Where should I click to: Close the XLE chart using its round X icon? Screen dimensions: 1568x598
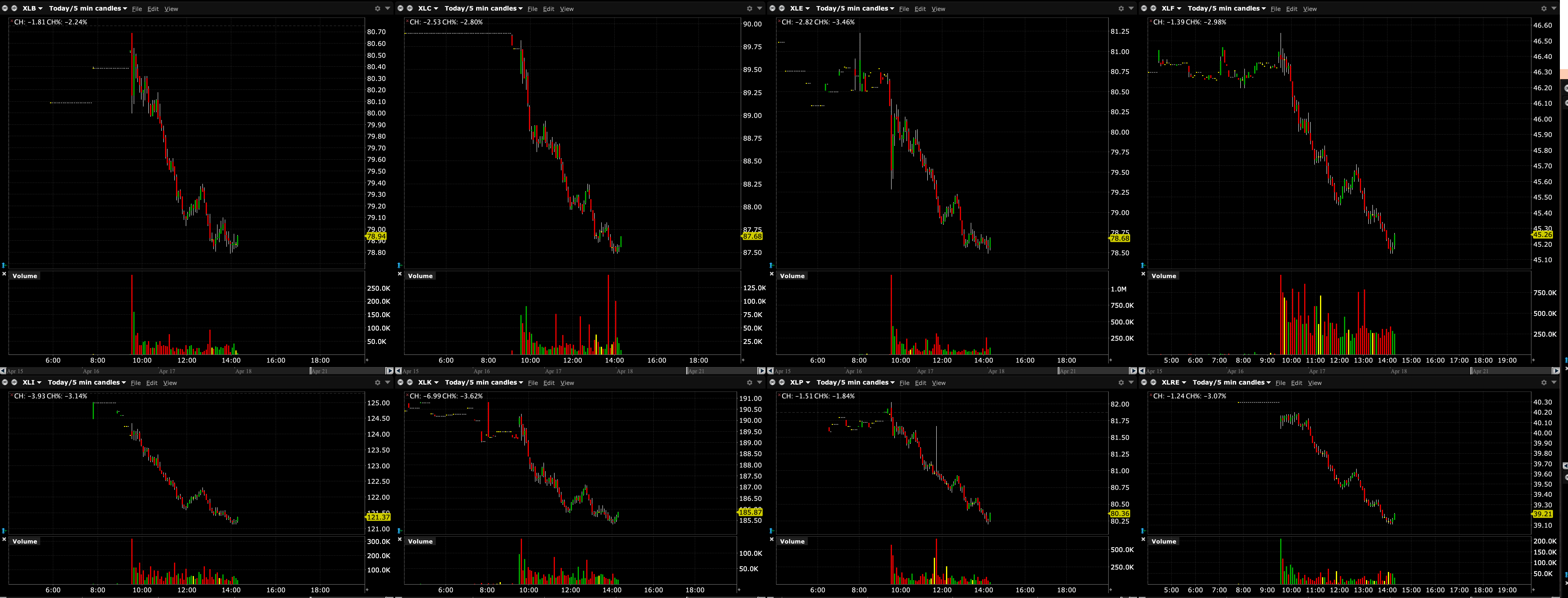point(772,9)
